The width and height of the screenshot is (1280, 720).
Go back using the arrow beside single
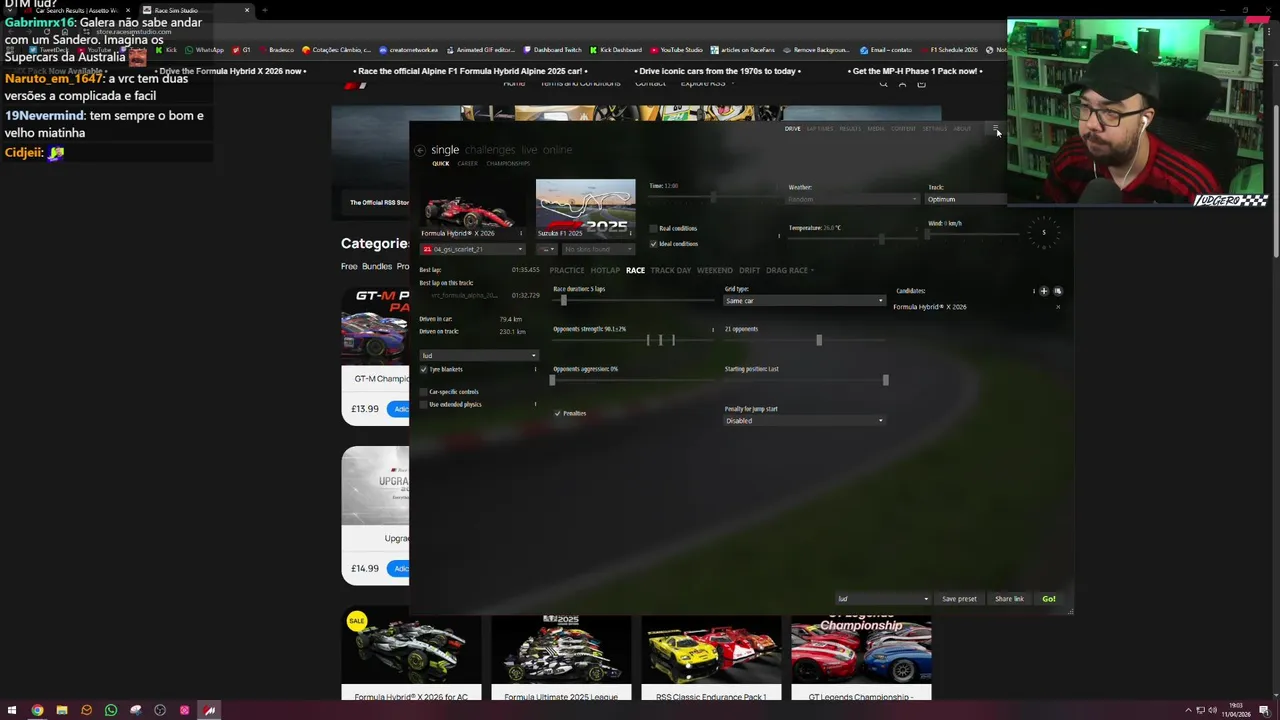tap(420, 150)
